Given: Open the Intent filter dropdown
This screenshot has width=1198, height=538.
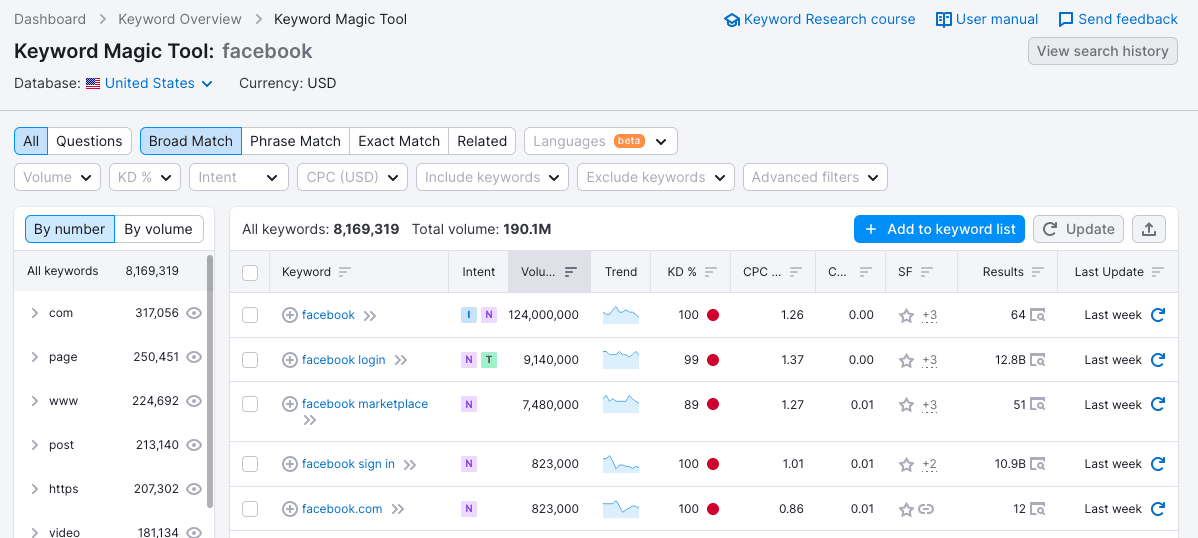Looking at the screenshot, I should pyautogui.click(x=239, y=177).
